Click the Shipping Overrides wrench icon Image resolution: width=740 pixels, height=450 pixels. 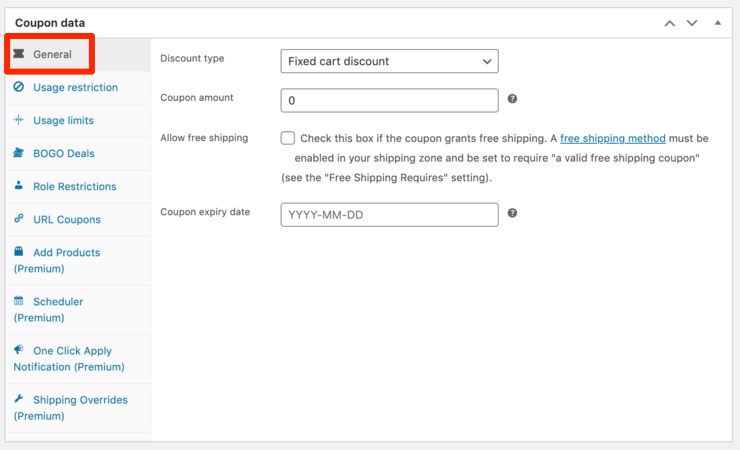click(19, 399)
